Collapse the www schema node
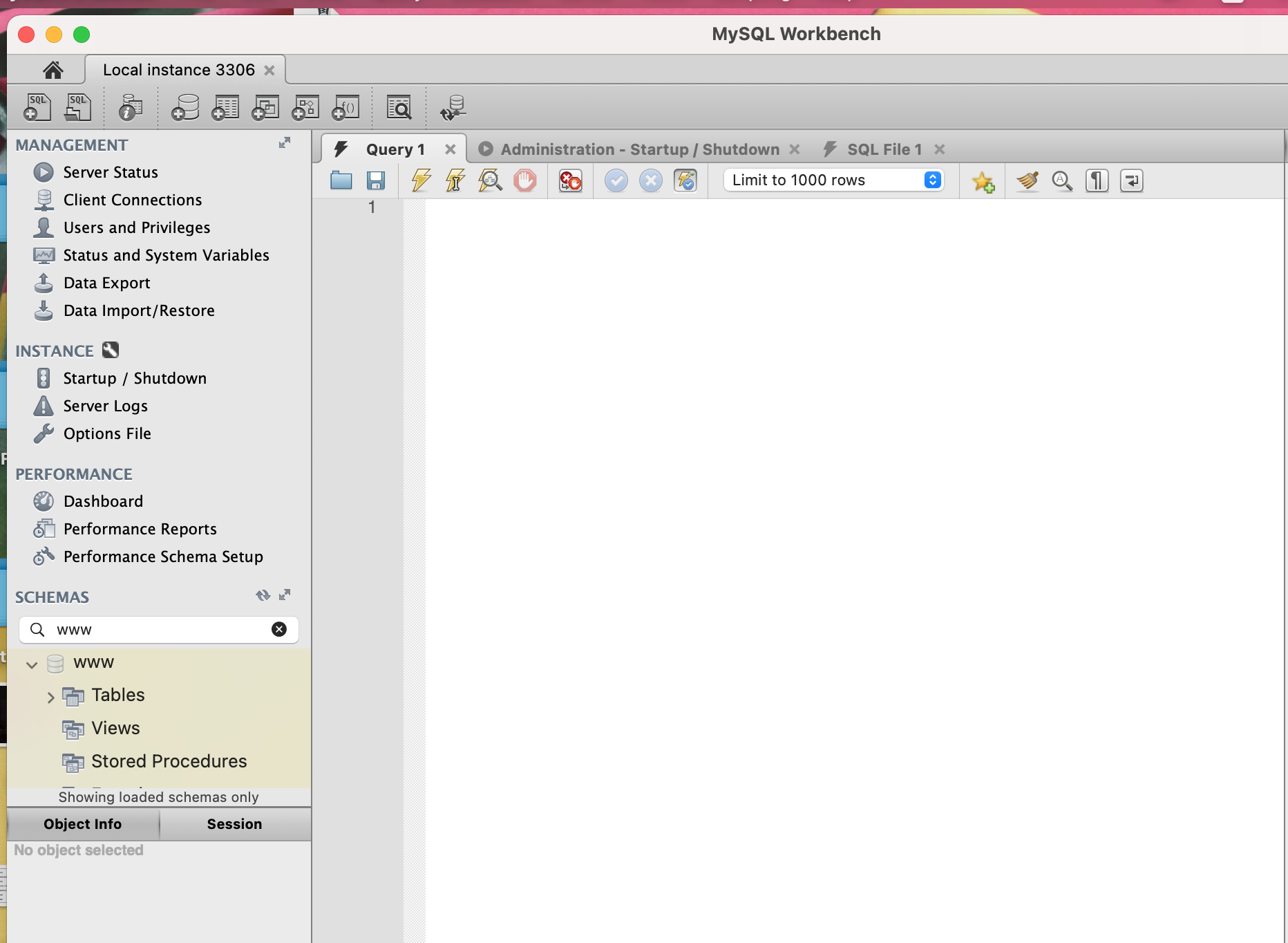Viewport: 1288px width, 943px height. click(32, 664)
